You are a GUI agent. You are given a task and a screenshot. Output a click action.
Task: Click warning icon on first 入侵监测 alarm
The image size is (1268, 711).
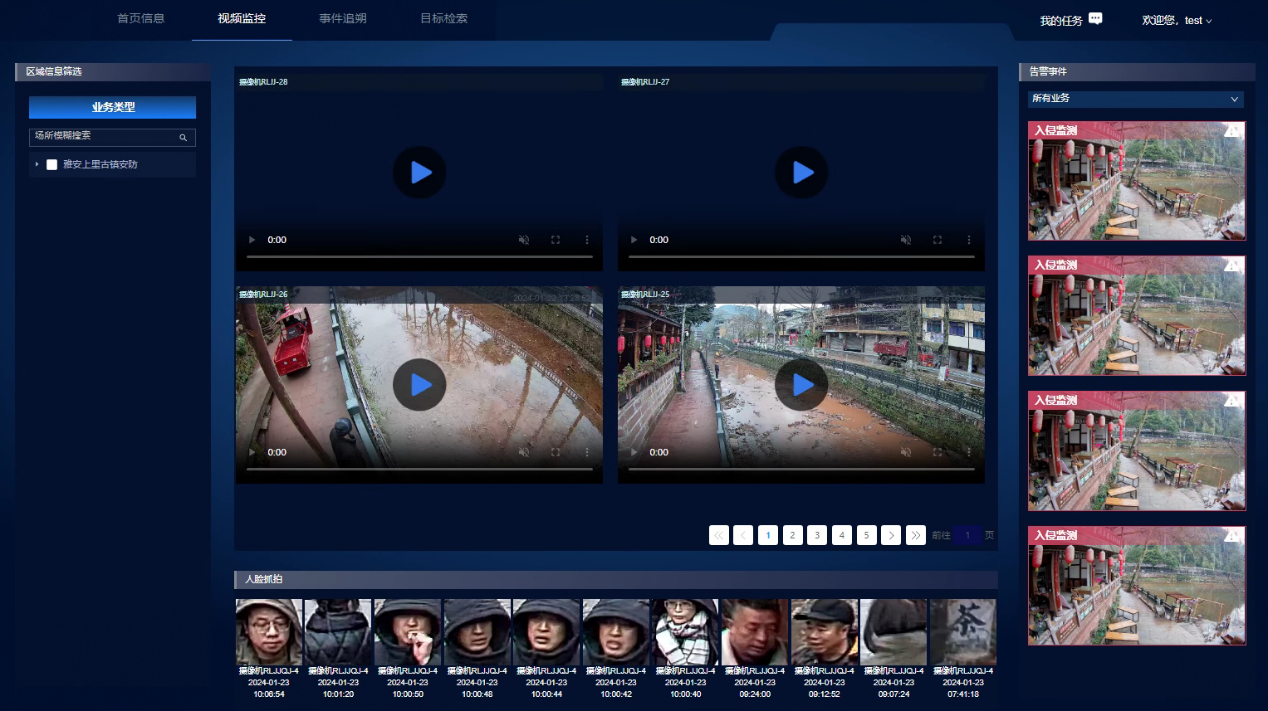pos(1234,129)
